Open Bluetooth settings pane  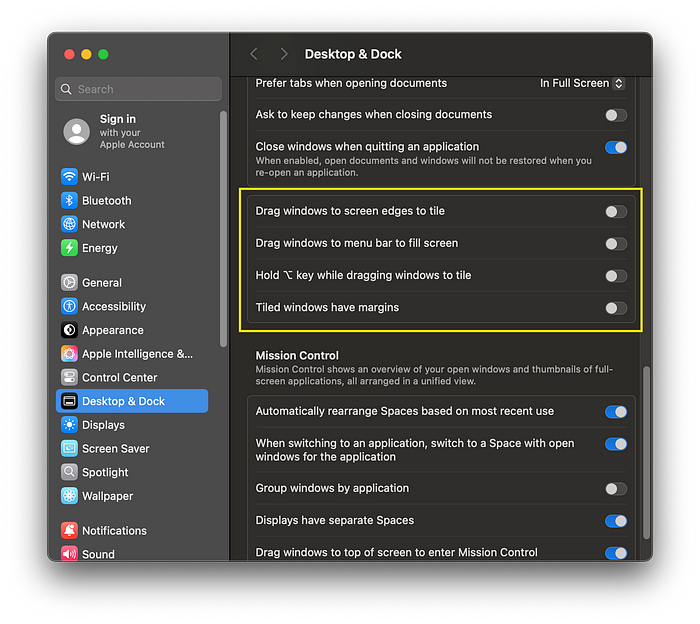[x=132, y=200]
